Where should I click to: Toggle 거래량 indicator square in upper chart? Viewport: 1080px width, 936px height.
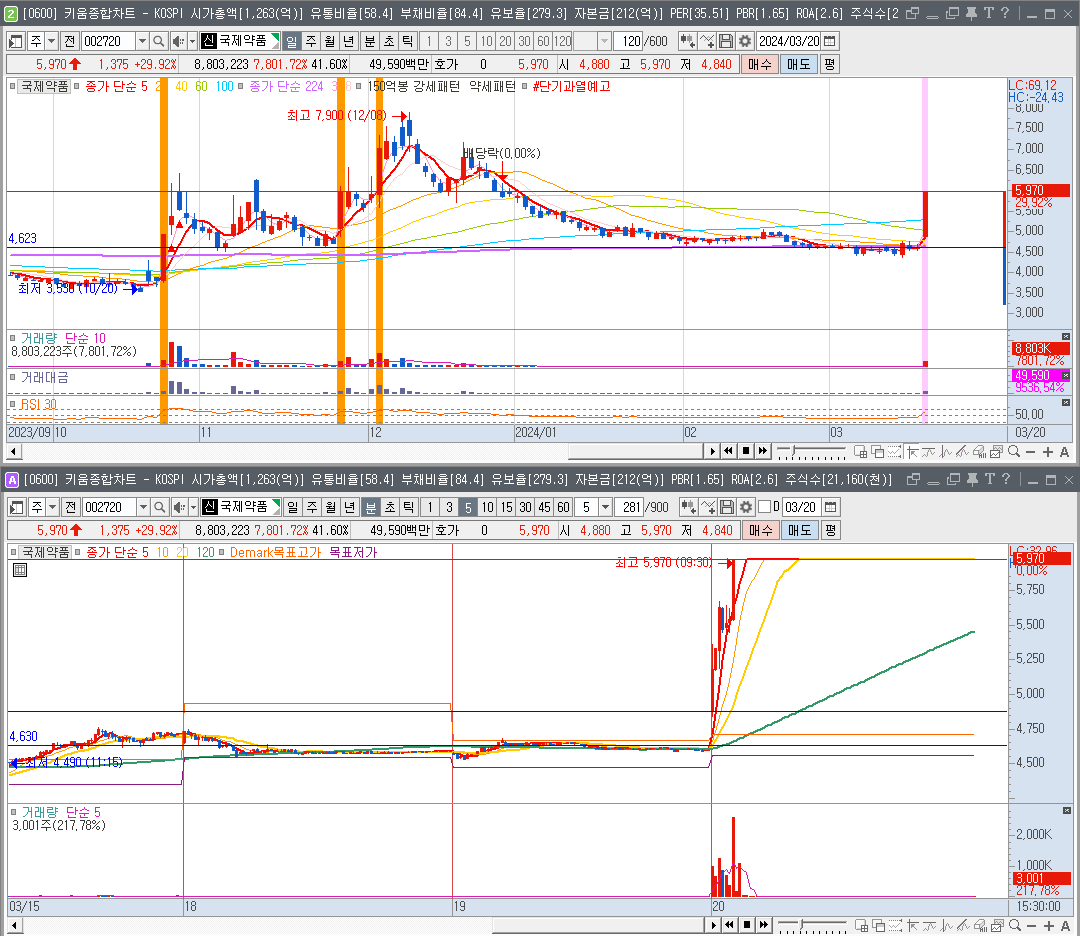point(13,338)
